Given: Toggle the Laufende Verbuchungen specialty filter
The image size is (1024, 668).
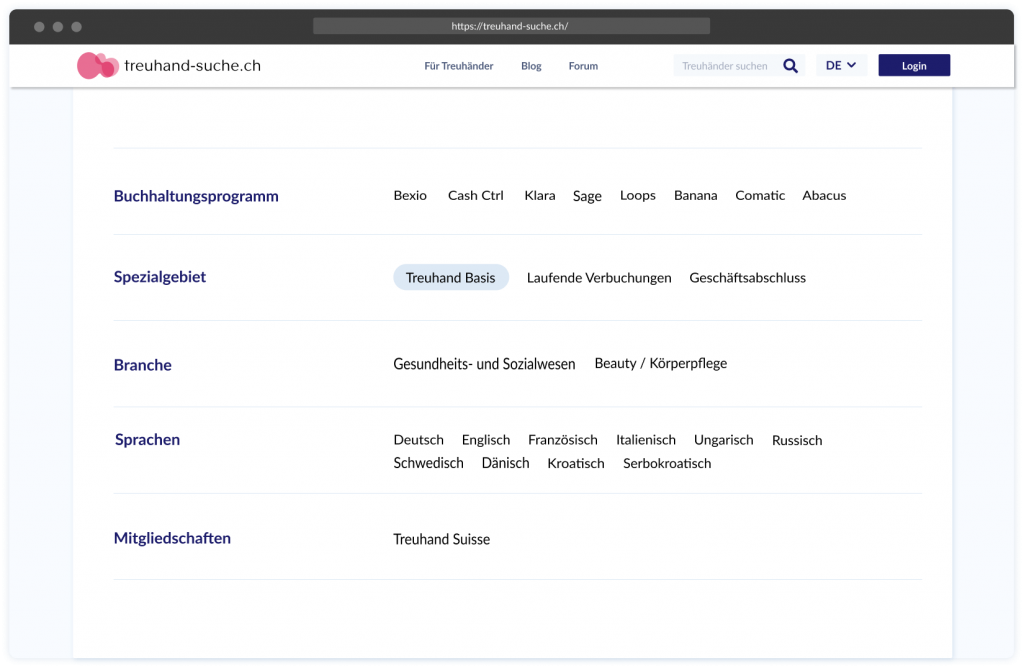Looking at the screenshot, I should click(599, 278).
